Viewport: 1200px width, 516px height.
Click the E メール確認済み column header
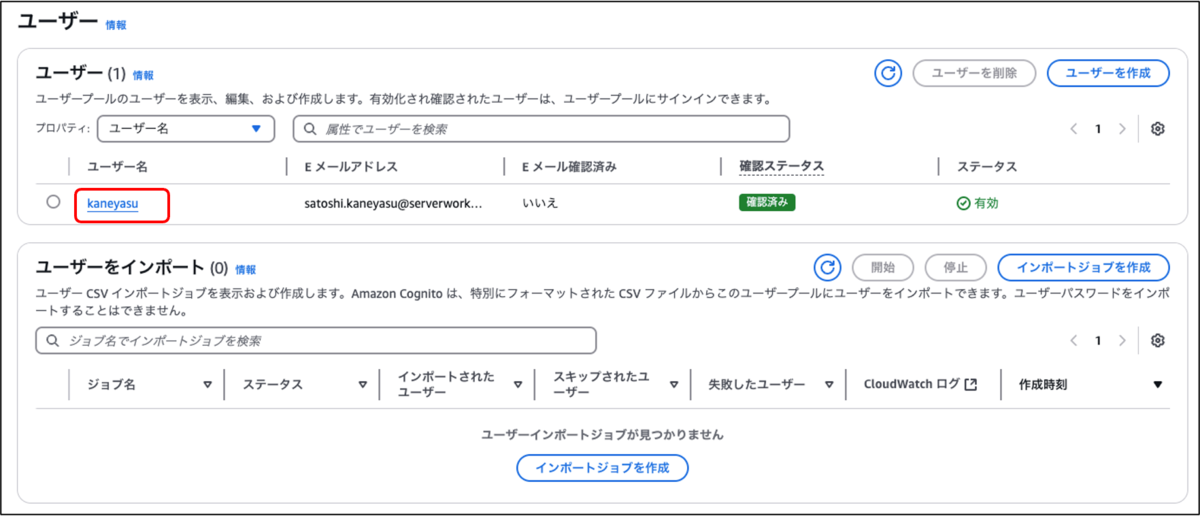point(569,166)
